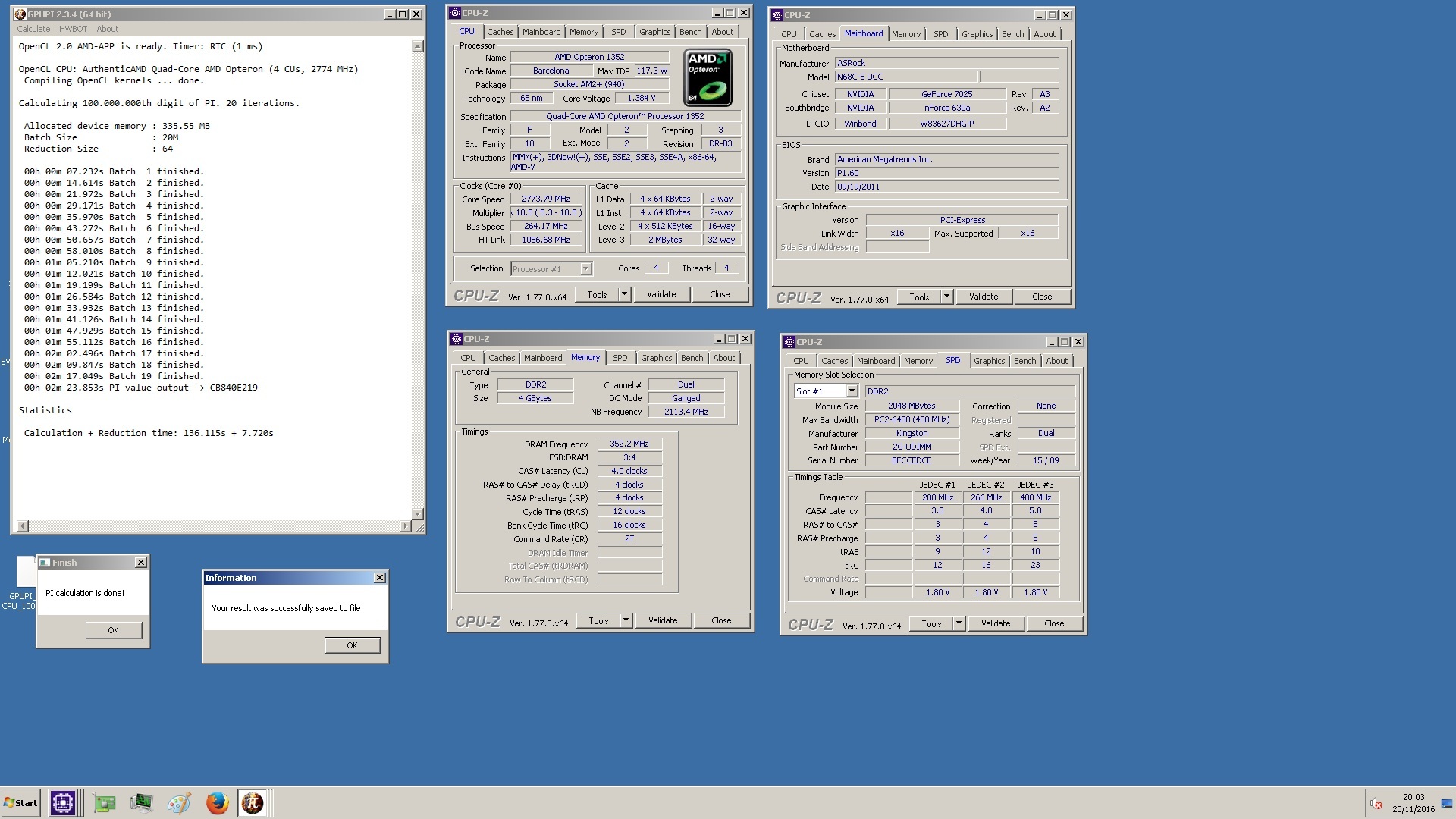The width and height of the screenshot is (1456, 819).
Task: Click the Socket AM2+ (940) package field
Action: click(x=589, y=84)
